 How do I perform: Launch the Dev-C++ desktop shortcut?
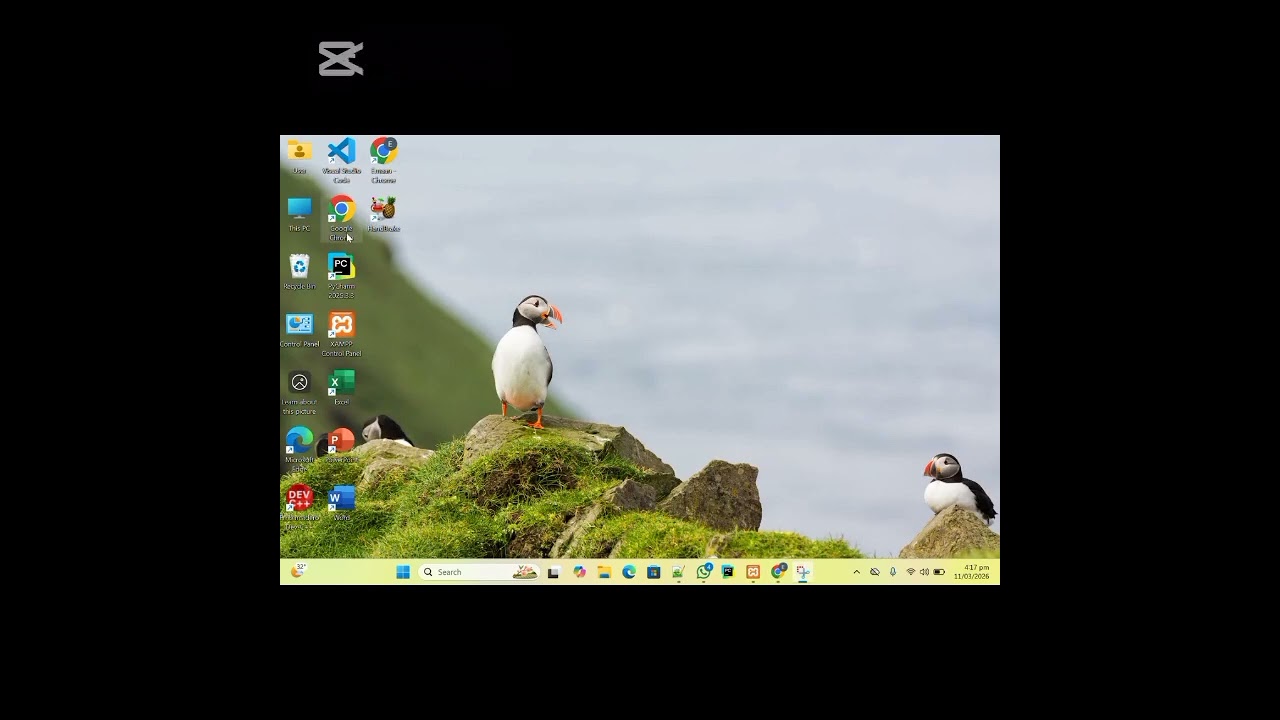click(299, 507)
